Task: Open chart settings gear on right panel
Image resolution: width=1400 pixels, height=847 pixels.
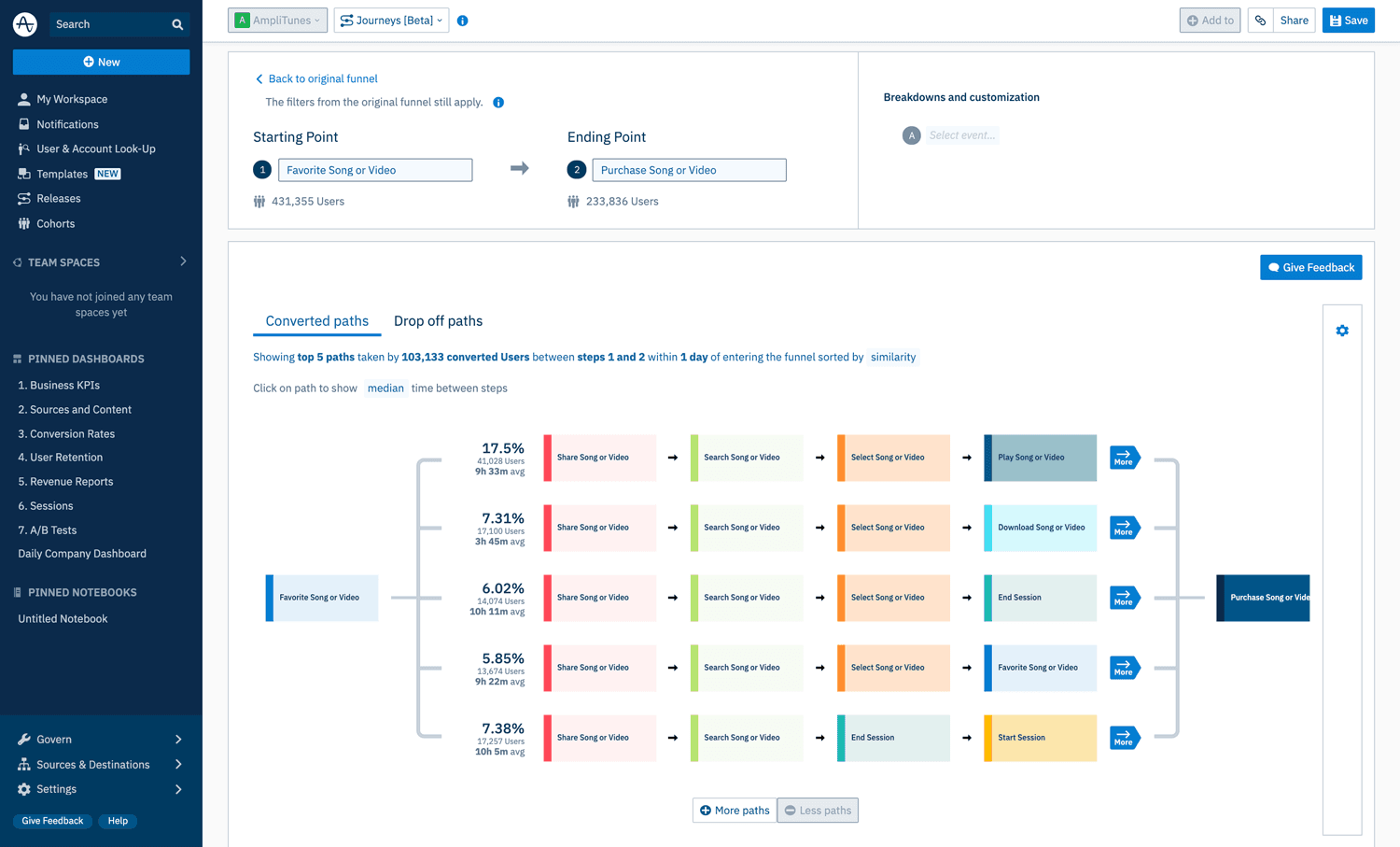Action: 1342,330
